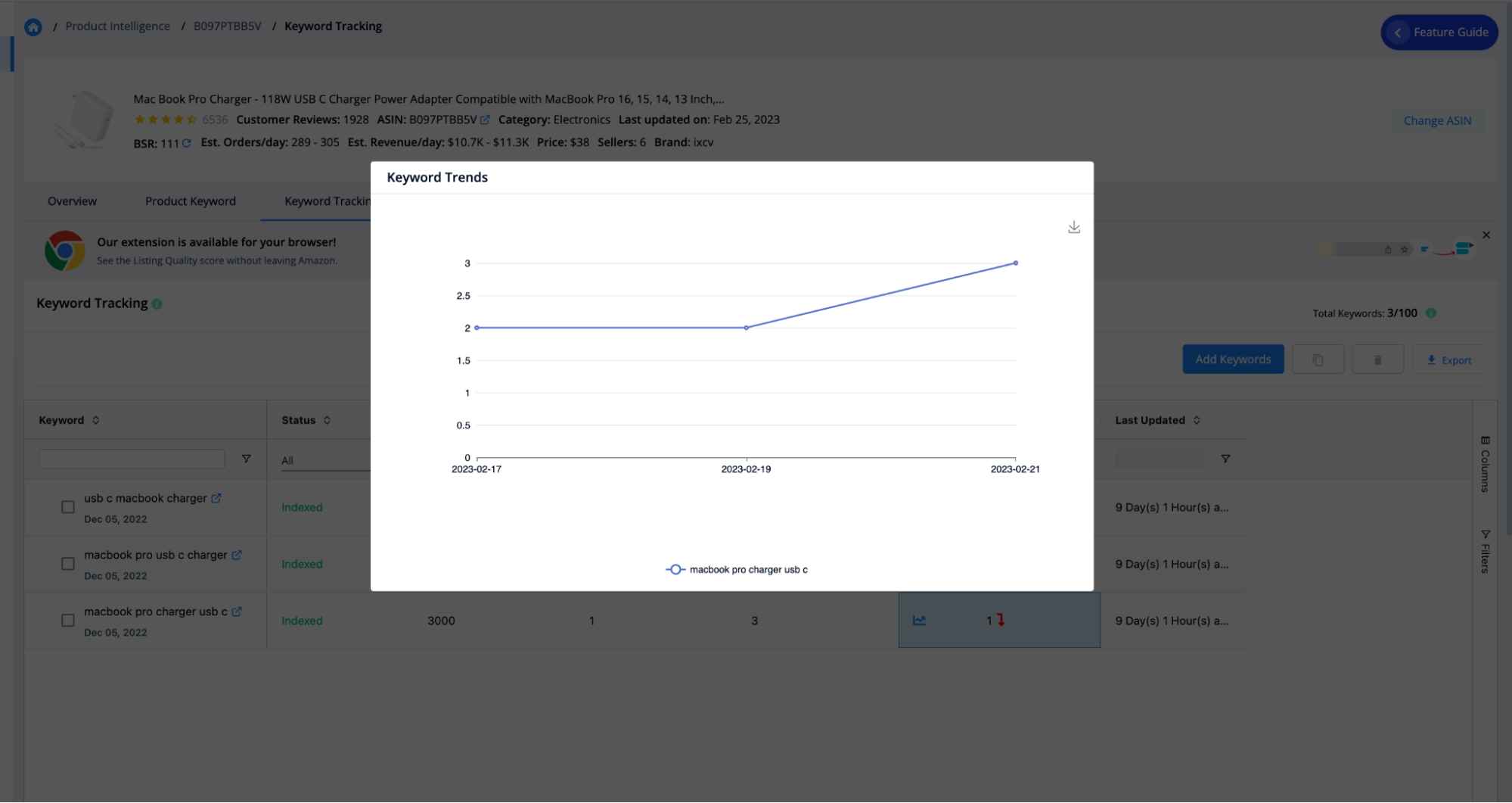Viewport: 1512px width, 803px height.
Task: Go to the home icon in breadcrumb
Action: tap(33, 27)
